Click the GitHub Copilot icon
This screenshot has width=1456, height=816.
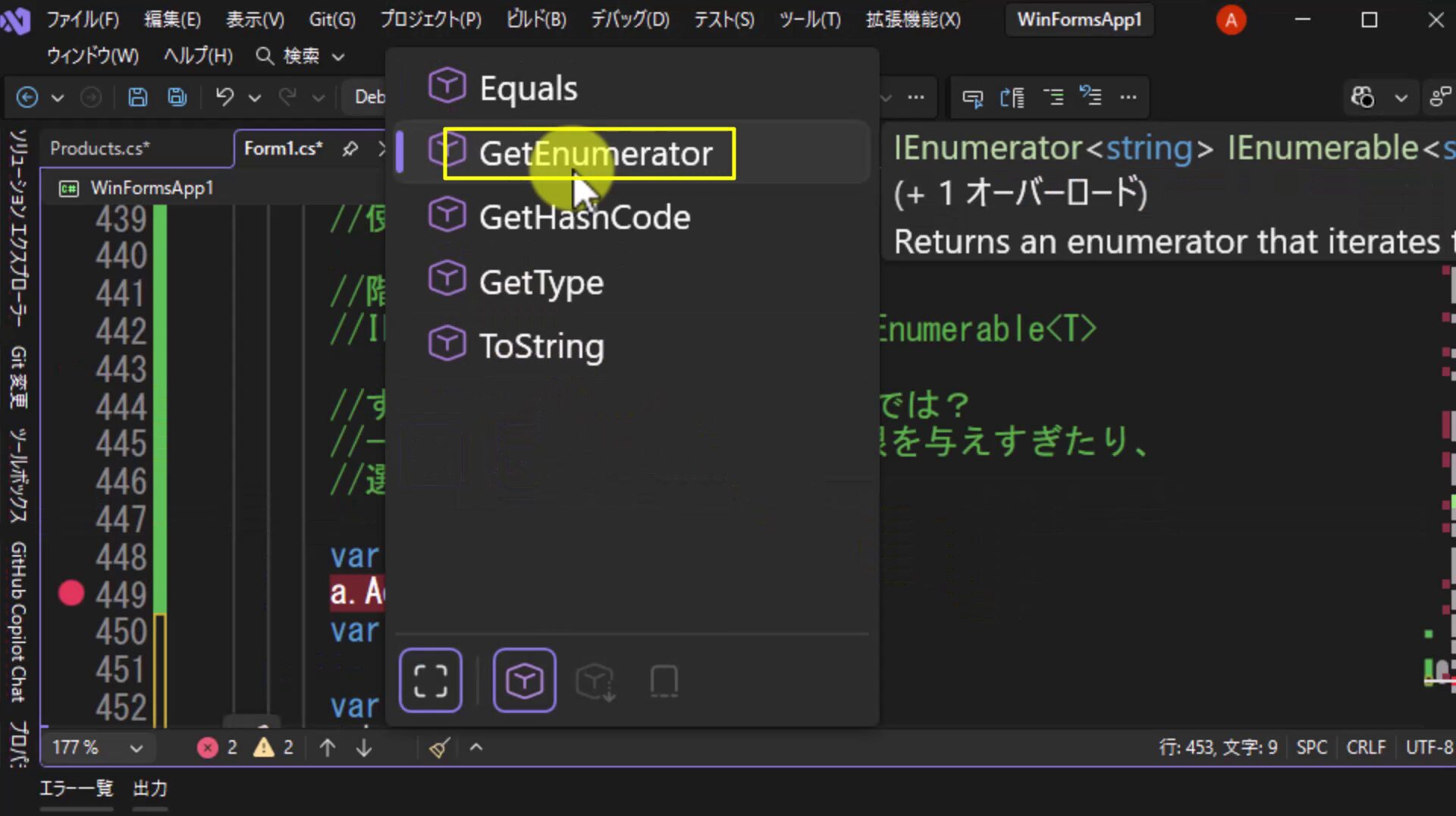click(x=1363, y=97)
